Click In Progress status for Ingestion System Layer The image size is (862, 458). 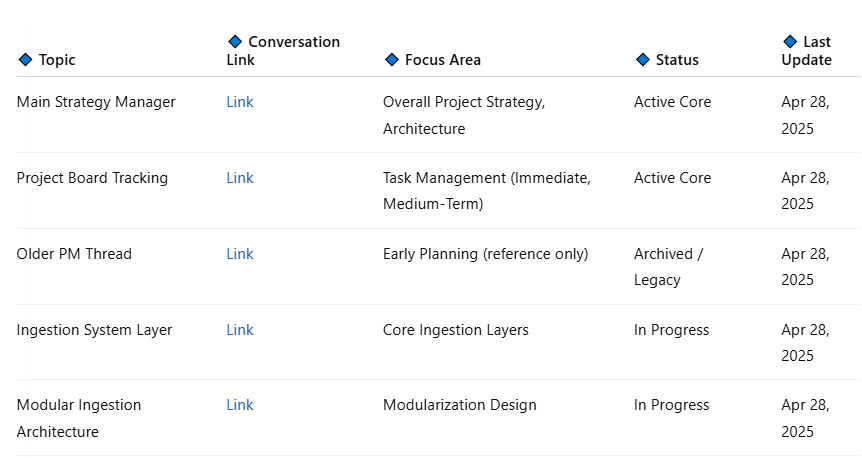(x=671, y=329)
